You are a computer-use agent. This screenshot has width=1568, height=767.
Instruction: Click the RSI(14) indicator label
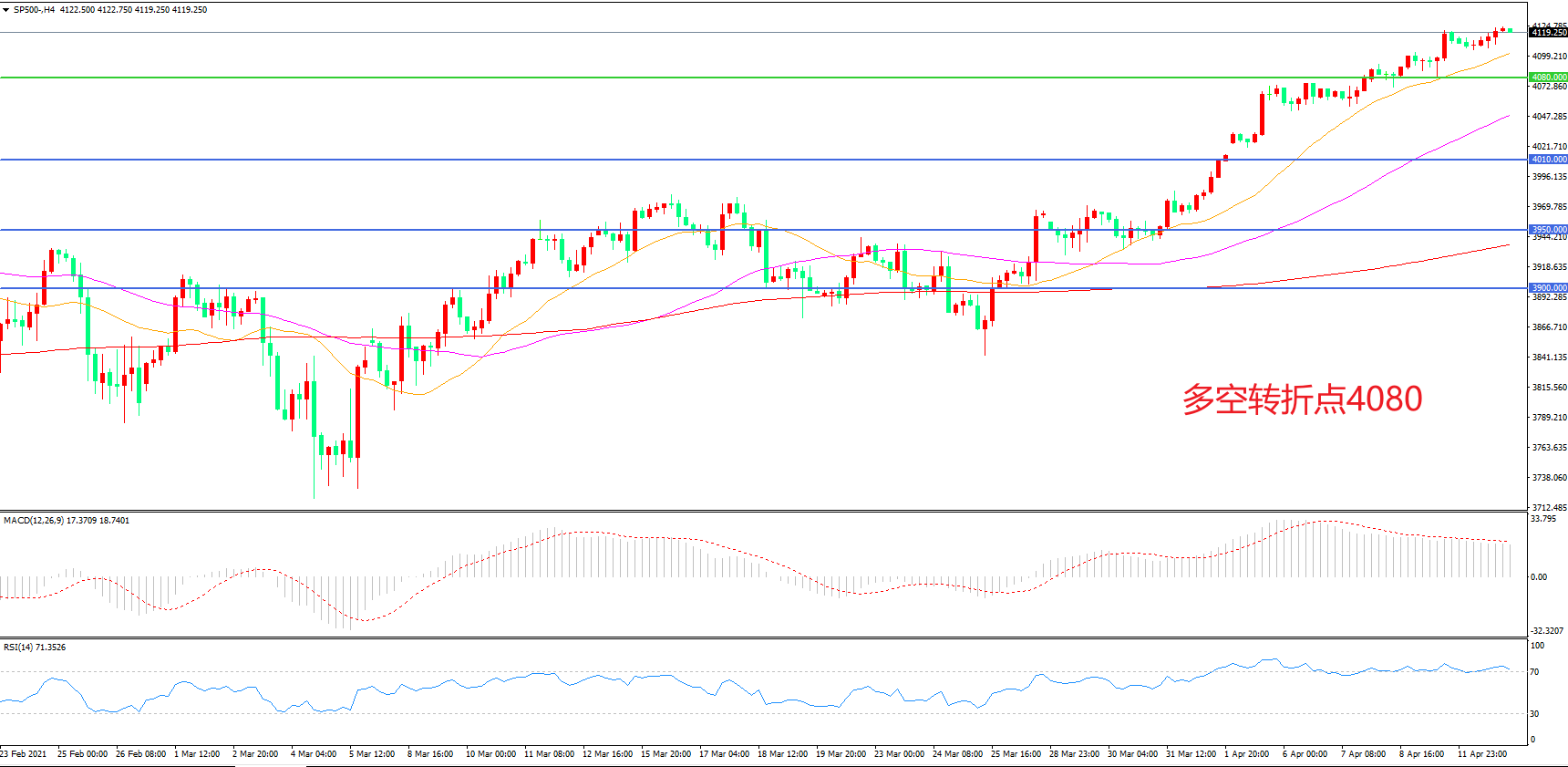pos(19,648)
